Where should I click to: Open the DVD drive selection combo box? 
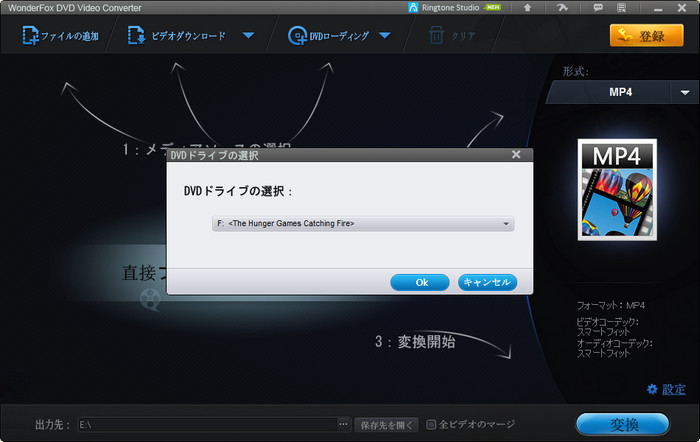(x=363, y=223)
